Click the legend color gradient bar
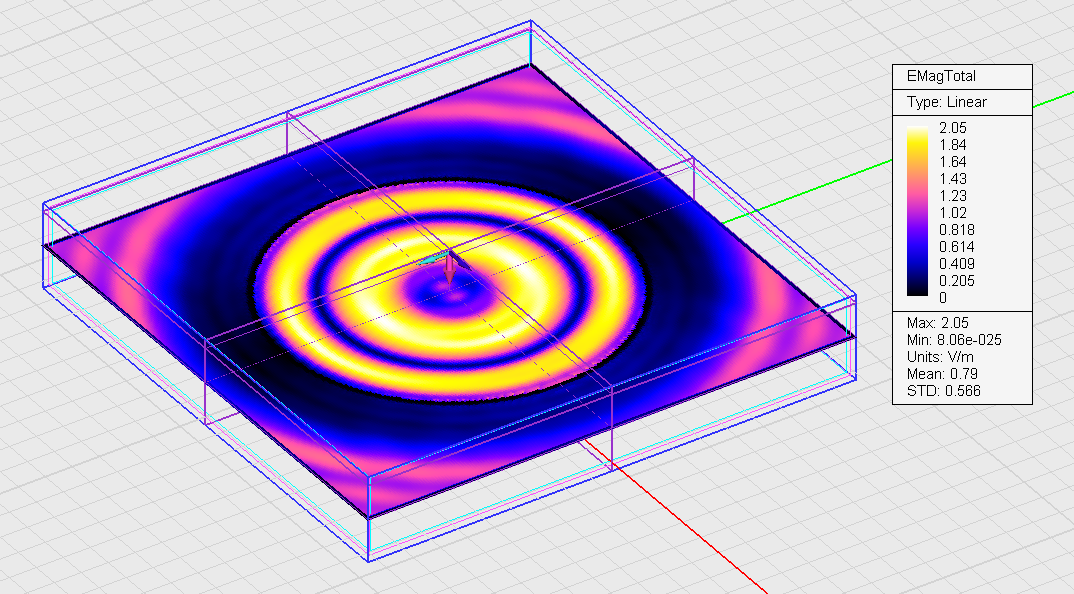This screenshot has width=1074, height=594. pos(920,212)
